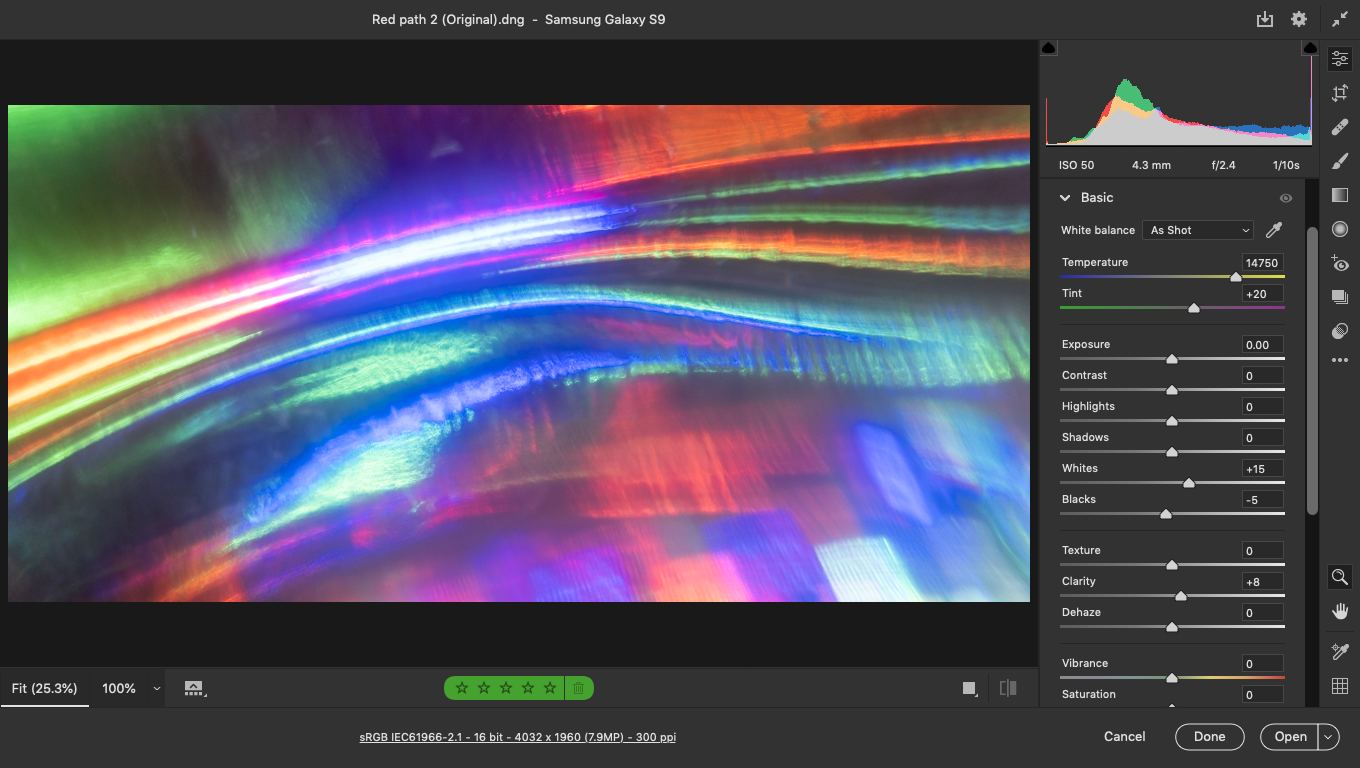1360x768 pixels.
Task: Toggle Basic panel visibility eye icon
Action: [x=1286, y=198]
